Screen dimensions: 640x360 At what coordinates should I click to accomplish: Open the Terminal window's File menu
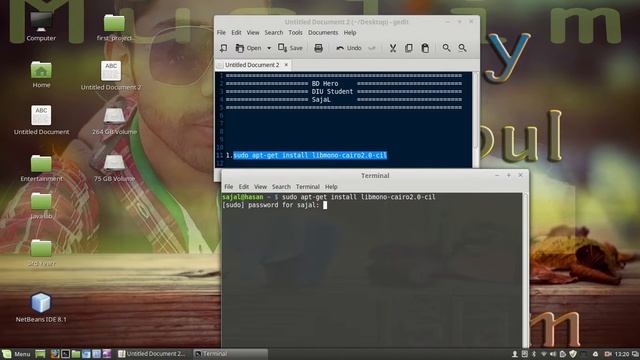pyautogui.click(x=229, y=187)
